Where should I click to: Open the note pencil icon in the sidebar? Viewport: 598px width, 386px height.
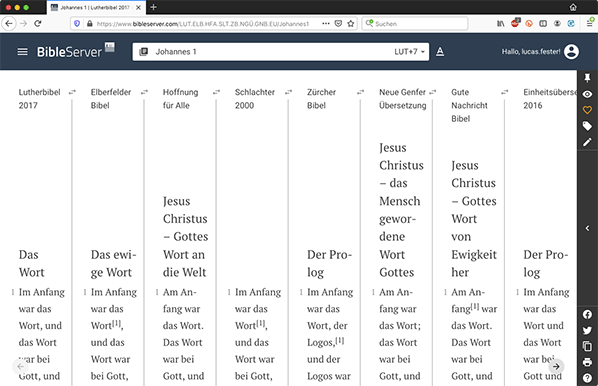(587, 142)
